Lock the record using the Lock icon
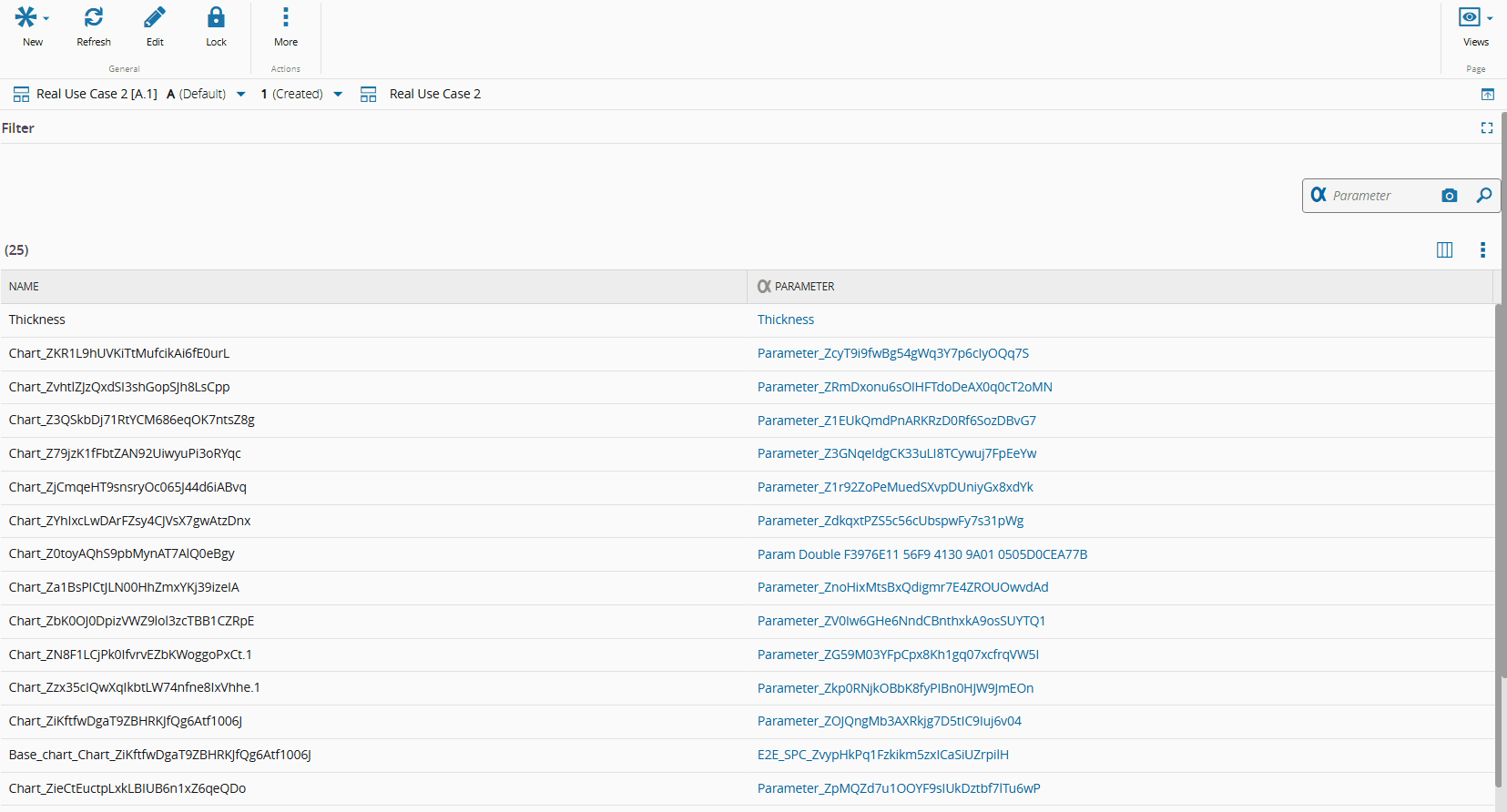 tap(216, 17)
